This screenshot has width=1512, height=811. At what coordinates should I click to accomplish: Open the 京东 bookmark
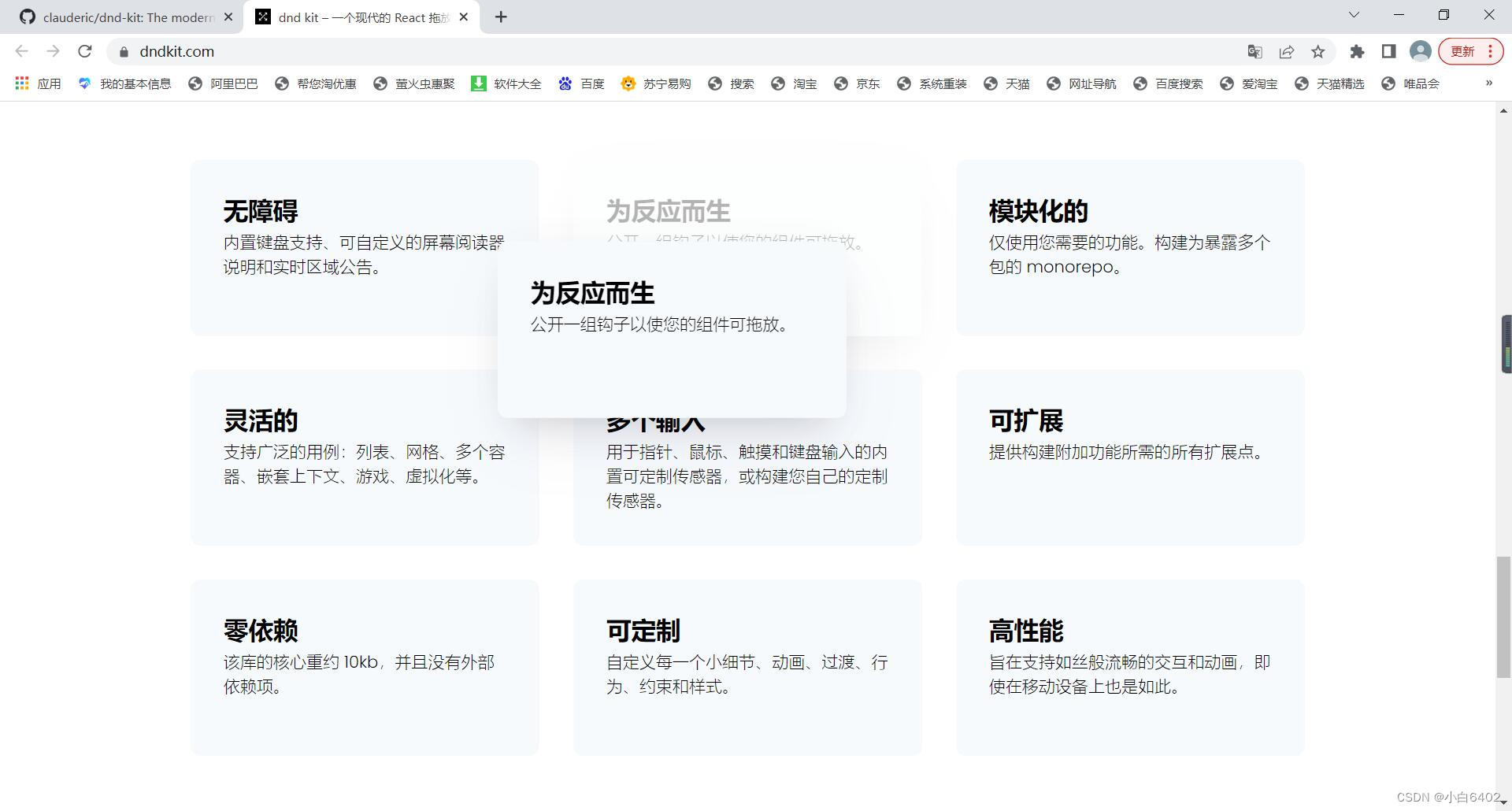click(857, 83)
